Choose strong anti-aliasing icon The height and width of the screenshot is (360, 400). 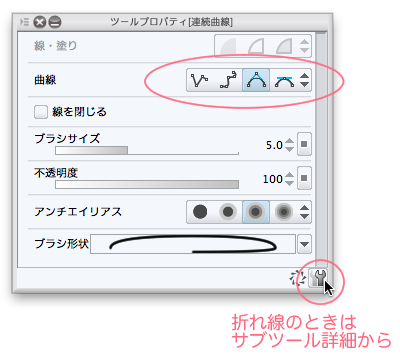click(x=284, y=212)
